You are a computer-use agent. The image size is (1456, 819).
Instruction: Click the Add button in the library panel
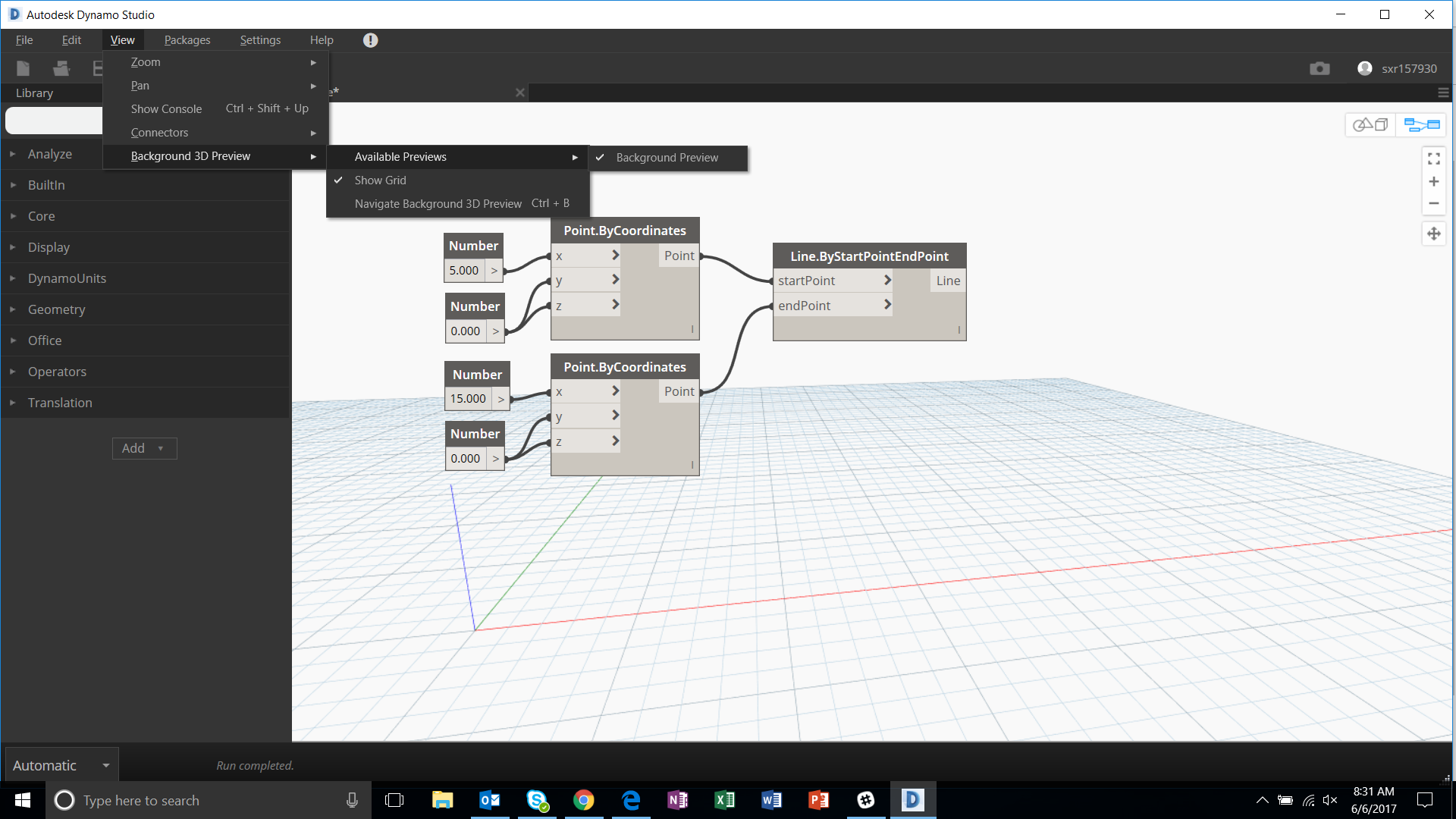(144, 448)
